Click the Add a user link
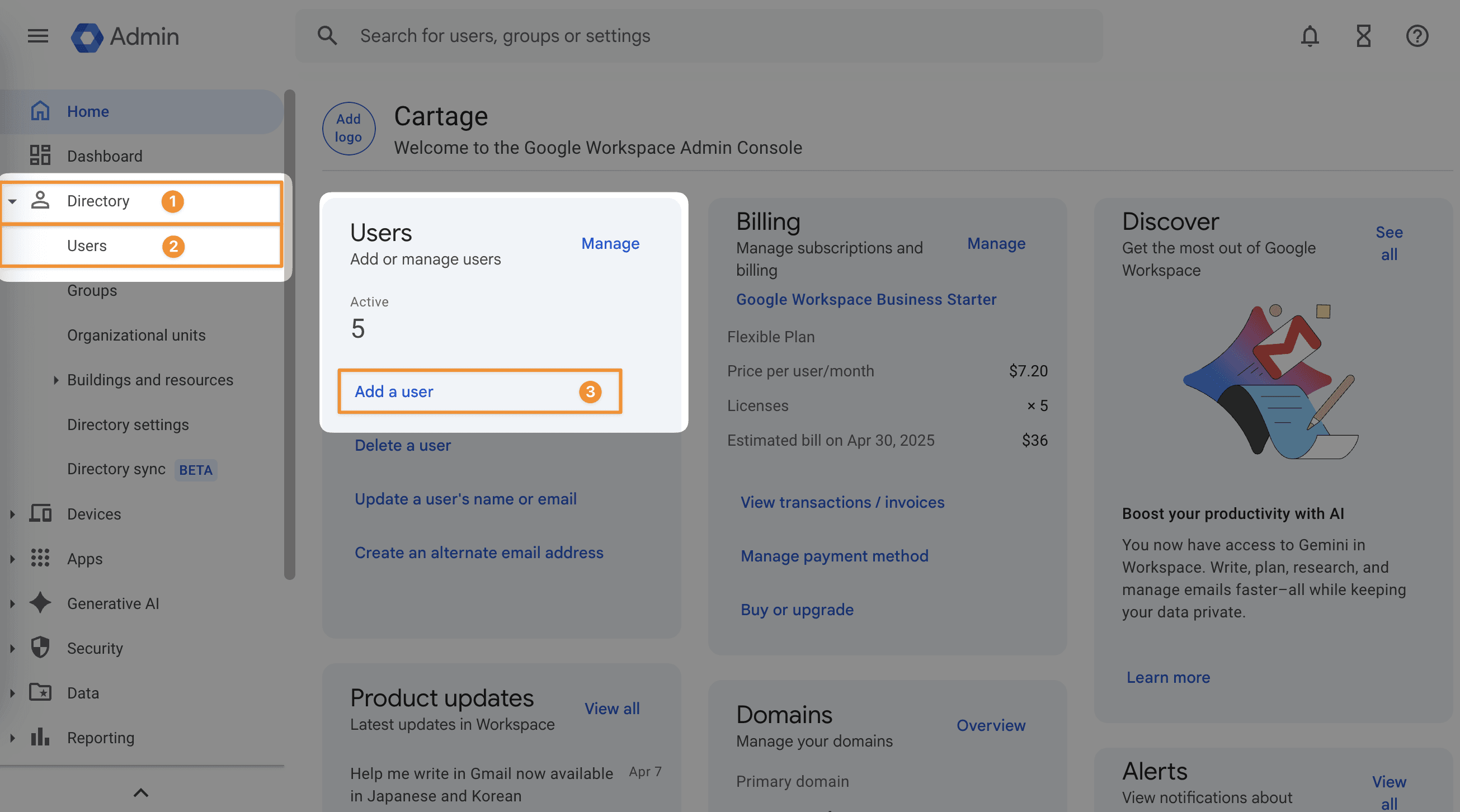This screenshot has width=1460, height=812. (394, 391)
